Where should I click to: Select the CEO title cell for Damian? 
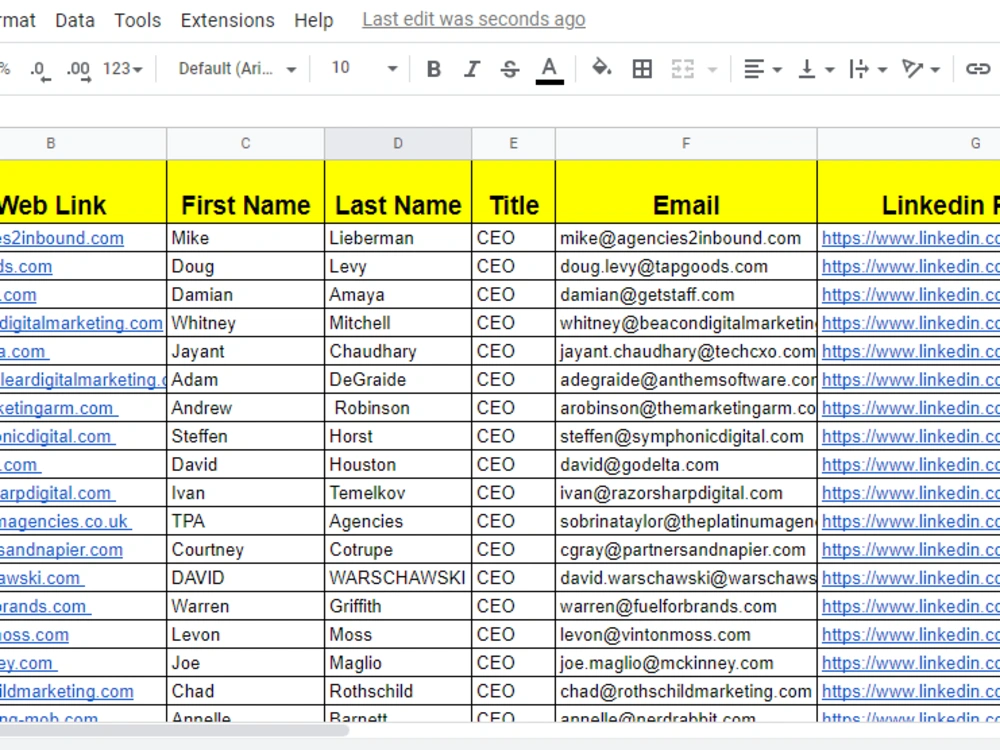point(513,295)
